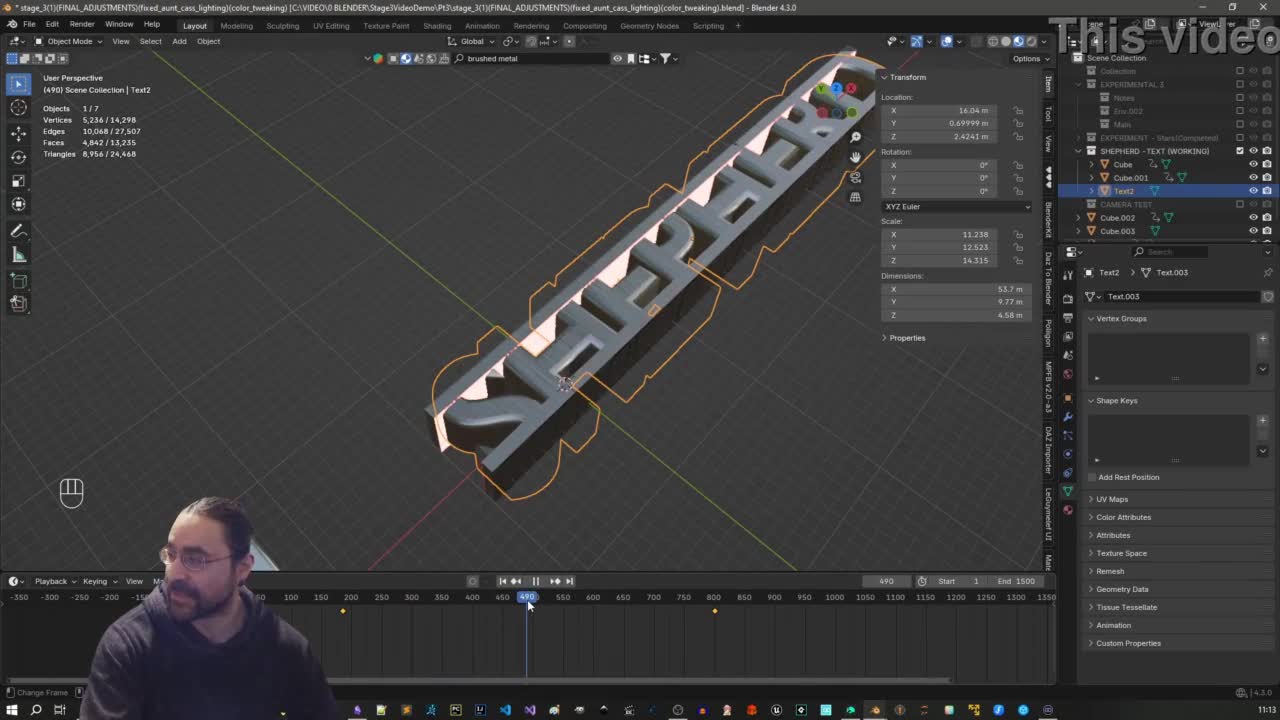The height and width of the screenshot is (720, 1280).
Task: Switch perspective/orthographic with the grid gizmo
Action: point(855,197)
